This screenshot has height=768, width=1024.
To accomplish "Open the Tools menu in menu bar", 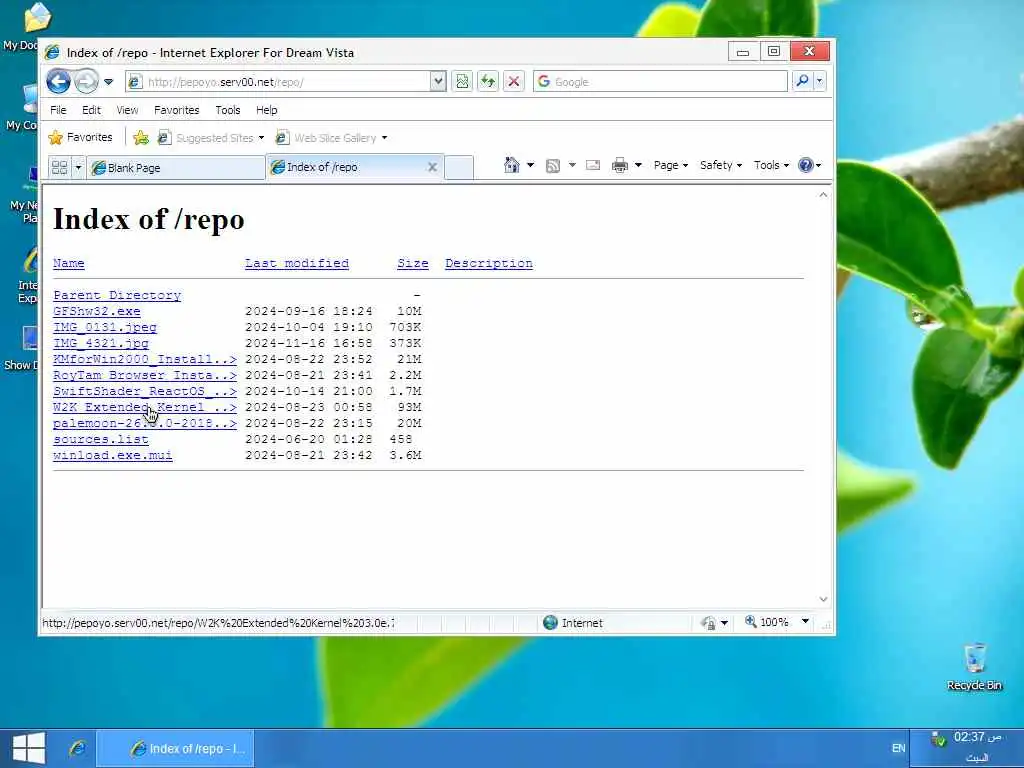I will tap(228, 110).
